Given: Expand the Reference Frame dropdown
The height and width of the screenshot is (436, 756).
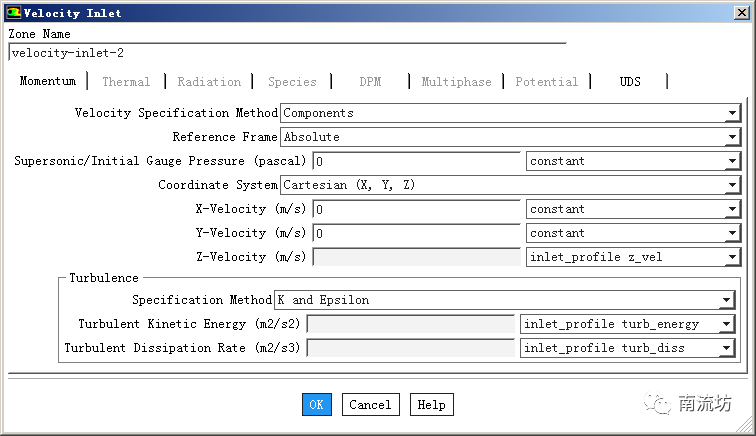Looking at the screenshot, I should tap(732, 137).
